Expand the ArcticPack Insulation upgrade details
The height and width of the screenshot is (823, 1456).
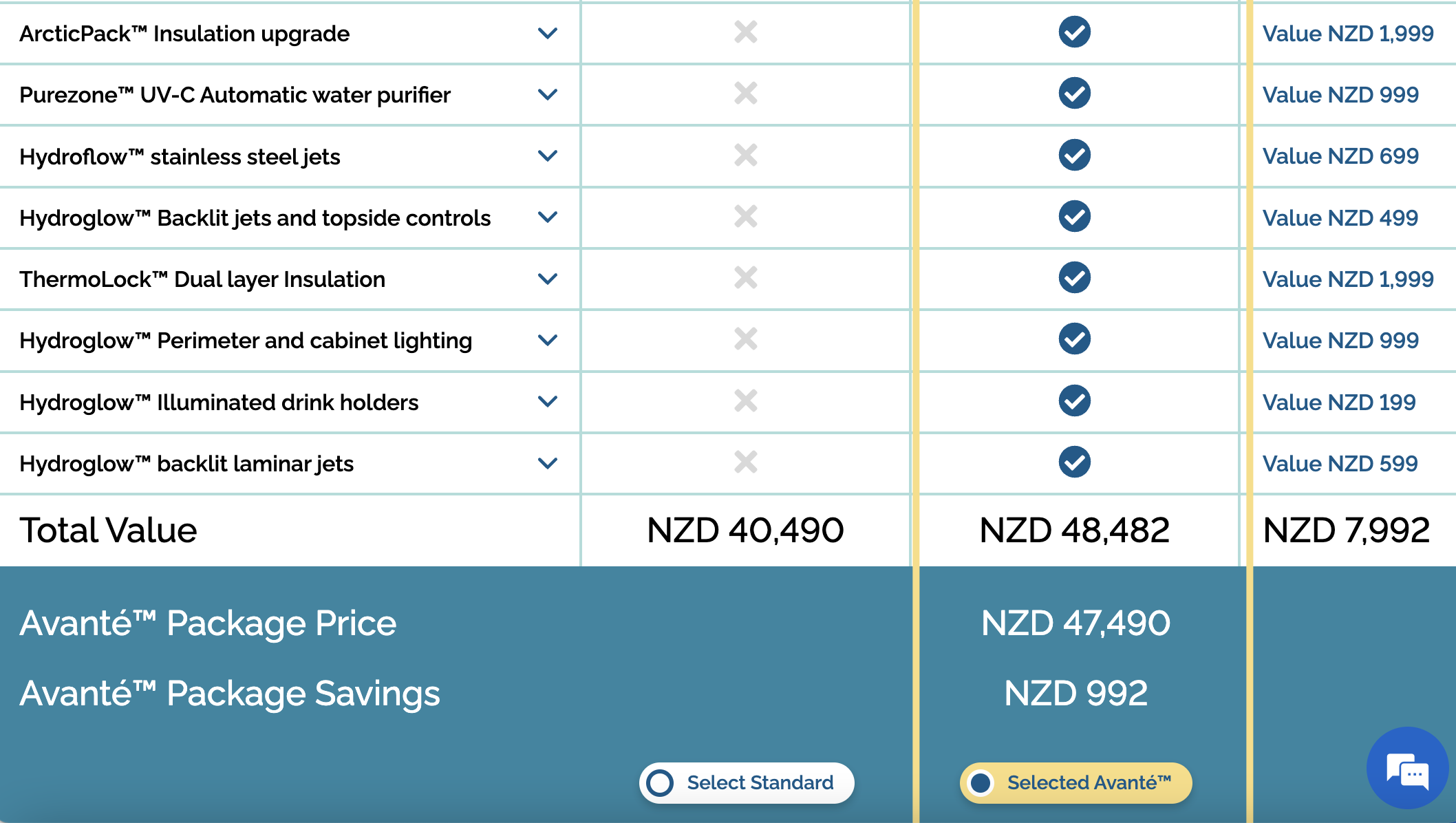point(547,32)
